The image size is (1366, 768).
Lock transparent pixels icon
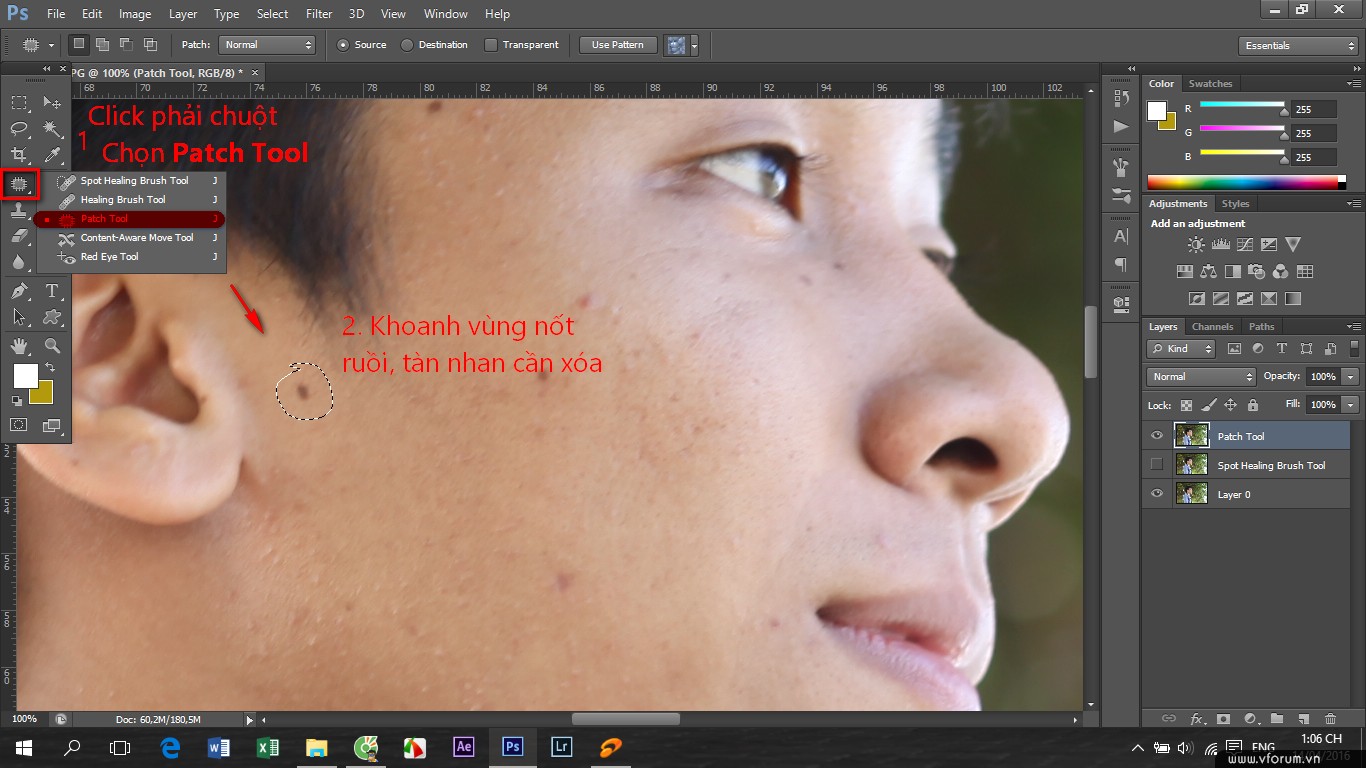pos(1186,405)
